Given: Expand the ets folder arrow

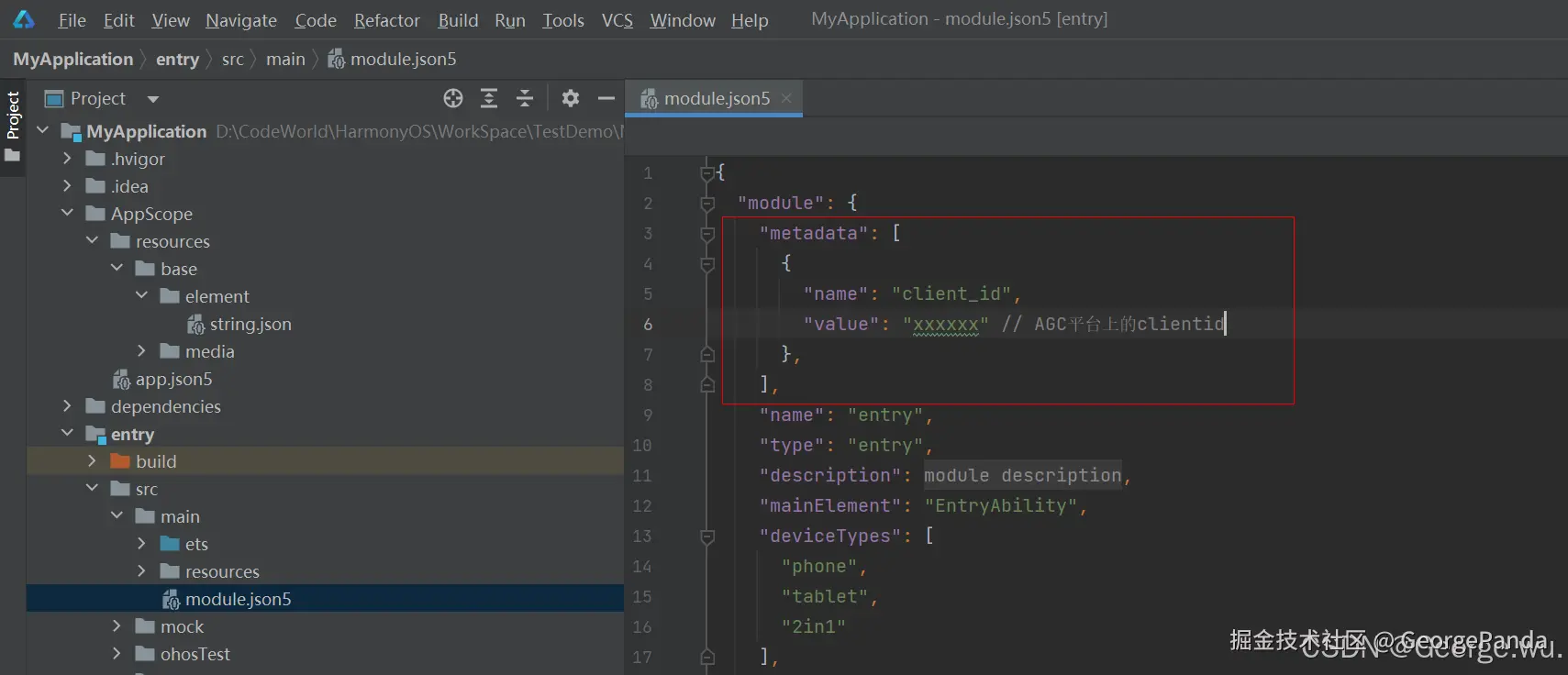Looking at the screenshot, I should pos(141,544).
